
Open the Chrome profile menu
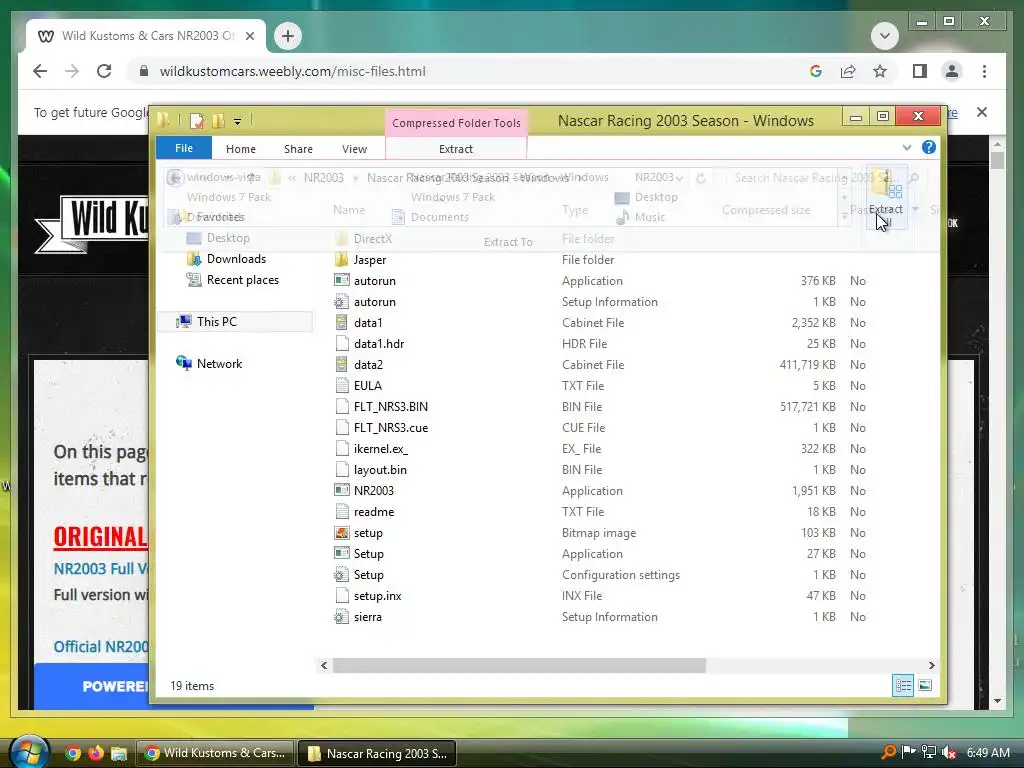[x=952, y=71]
